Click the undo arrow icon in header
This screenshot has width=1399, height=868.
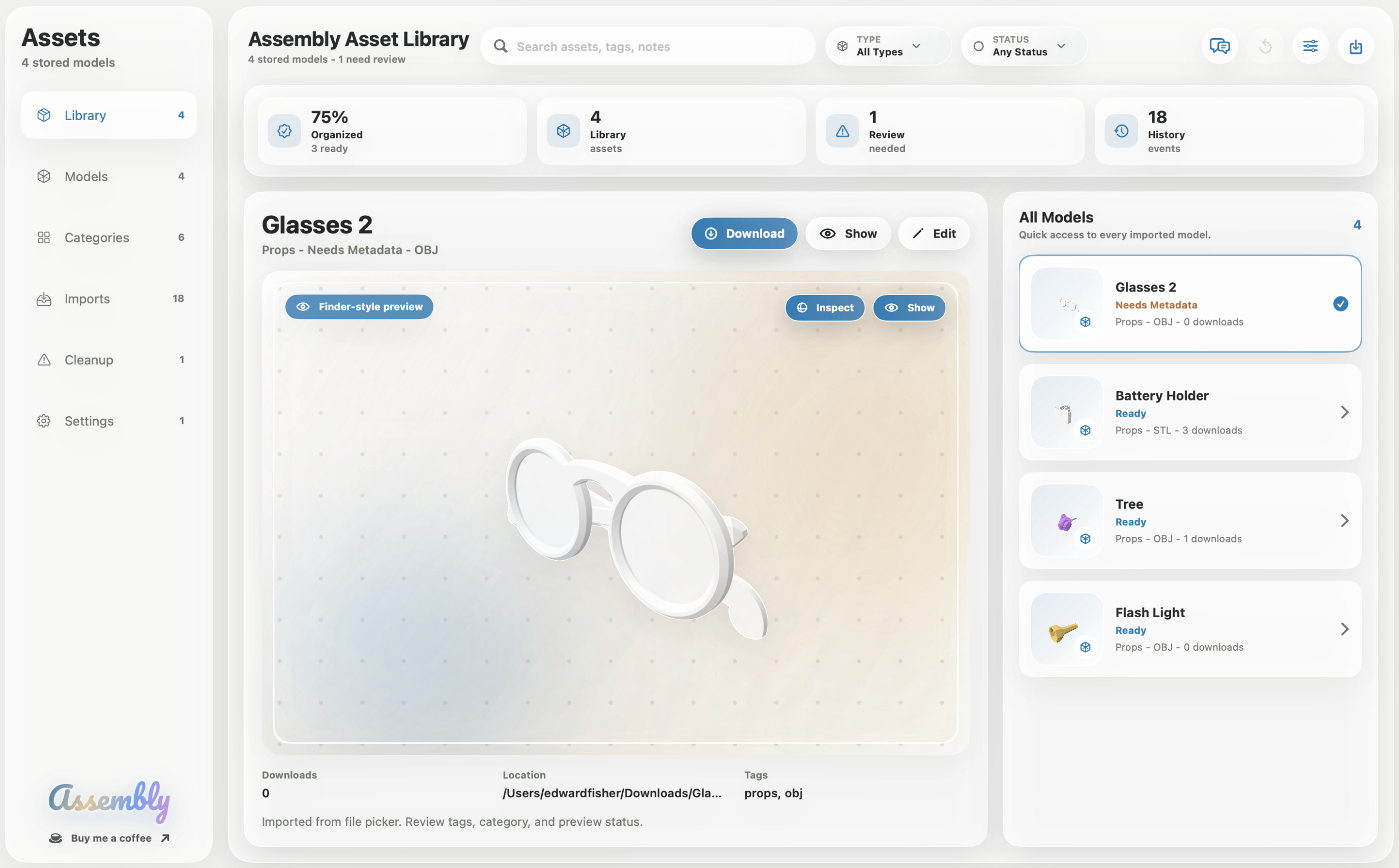click(1265, 46)
